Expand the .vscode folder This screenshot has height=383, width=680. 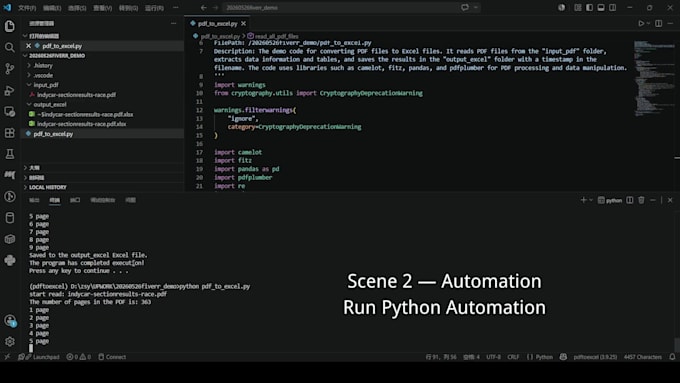pos(29,75)
